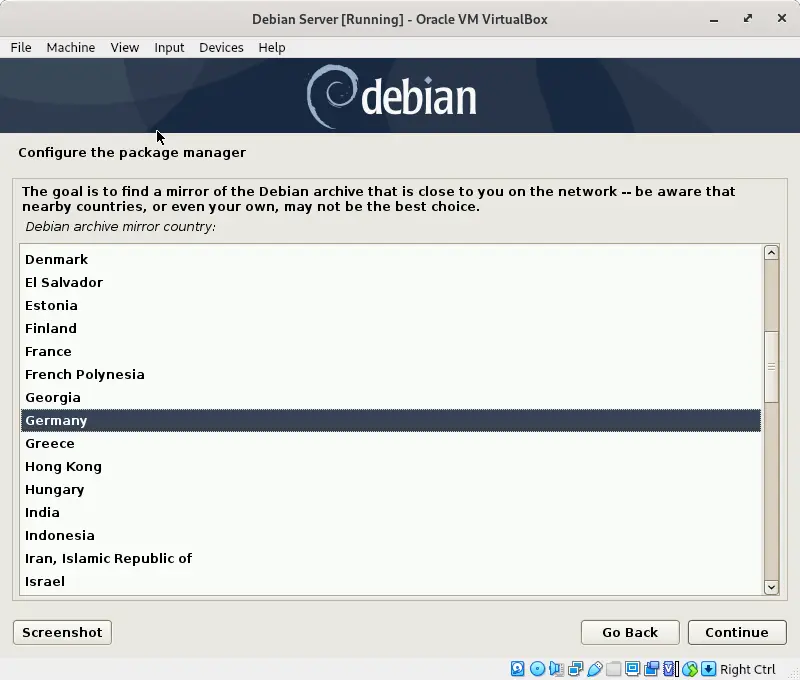
Task: Select Estonia as mirror country
Action: tap(391, 305)
